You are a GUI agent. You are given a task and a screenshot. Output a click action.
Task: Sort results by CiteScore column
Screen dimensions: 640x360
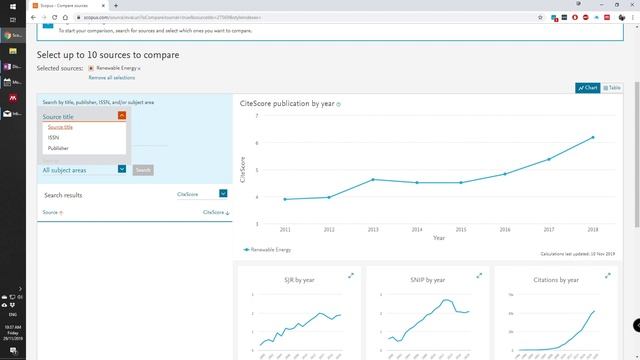click(216, 213)
